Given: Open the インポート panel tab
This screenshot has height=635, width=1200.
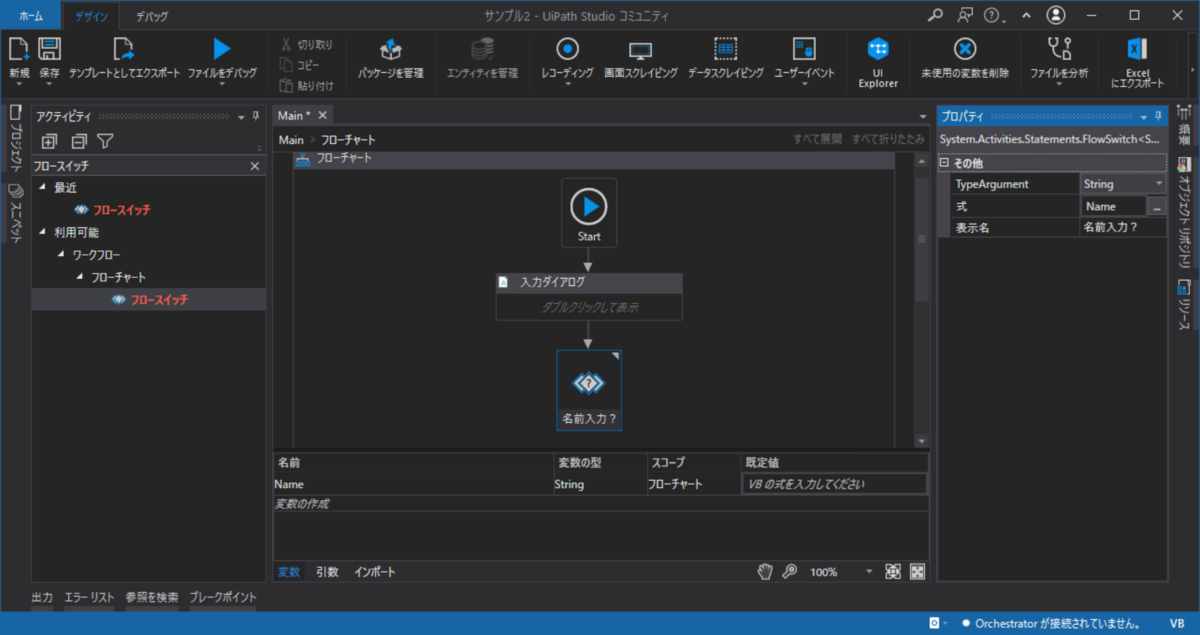Looking at the screenshot, I should click(375, 572).
